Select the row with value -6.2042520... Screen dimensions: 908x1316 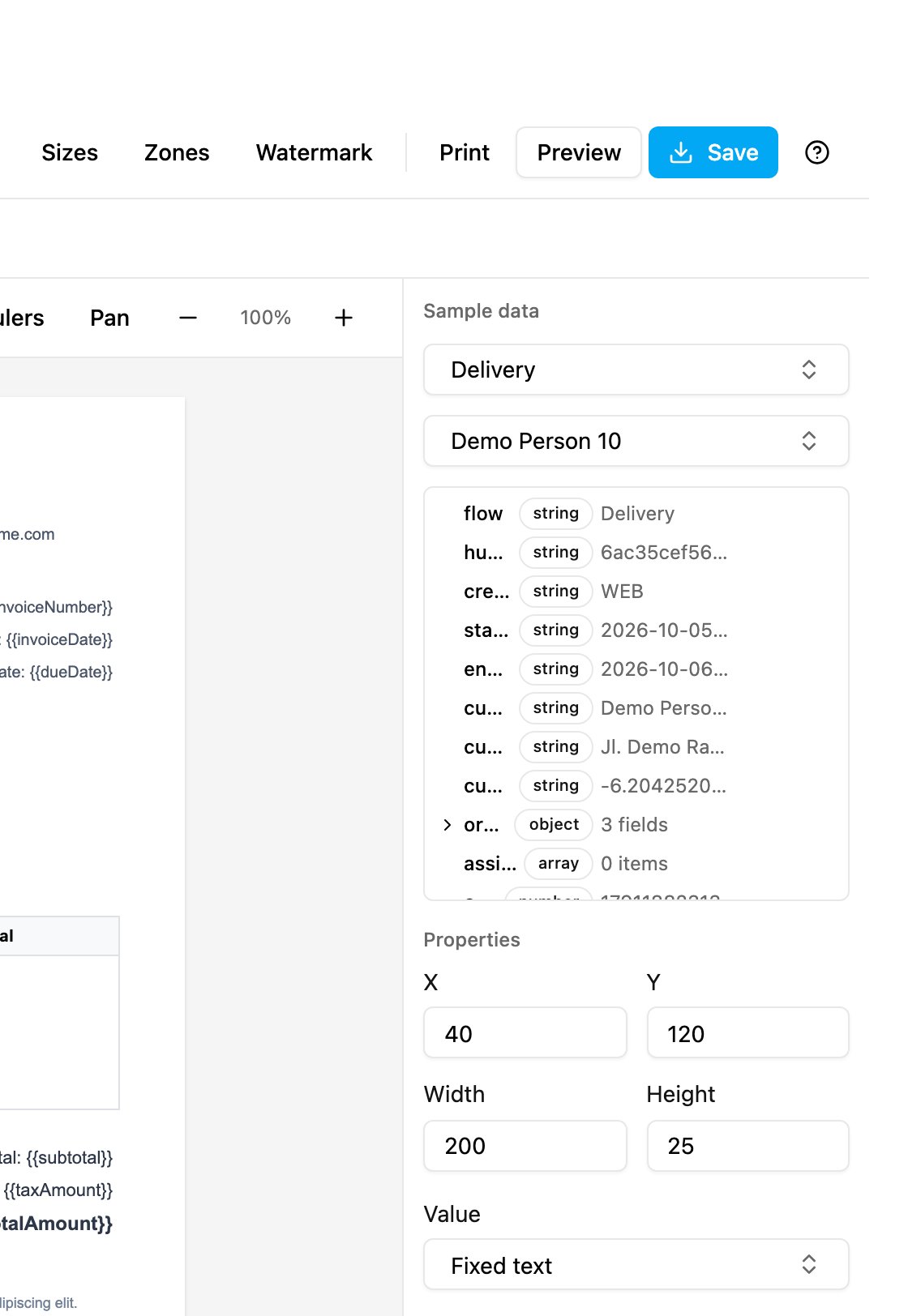(636, 786)
